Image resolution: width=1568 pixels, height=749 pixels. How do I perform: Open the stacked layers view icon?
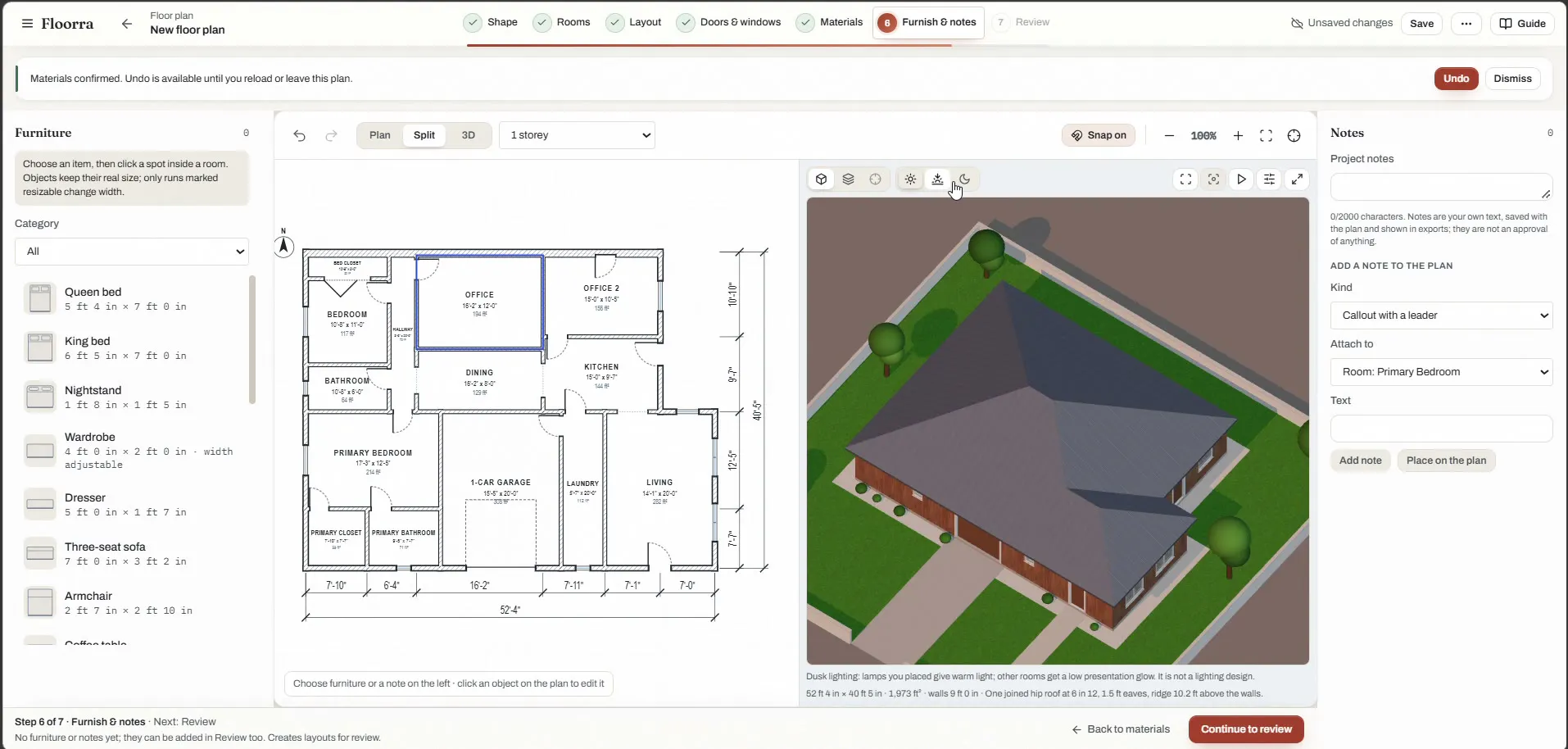(849, 179)
